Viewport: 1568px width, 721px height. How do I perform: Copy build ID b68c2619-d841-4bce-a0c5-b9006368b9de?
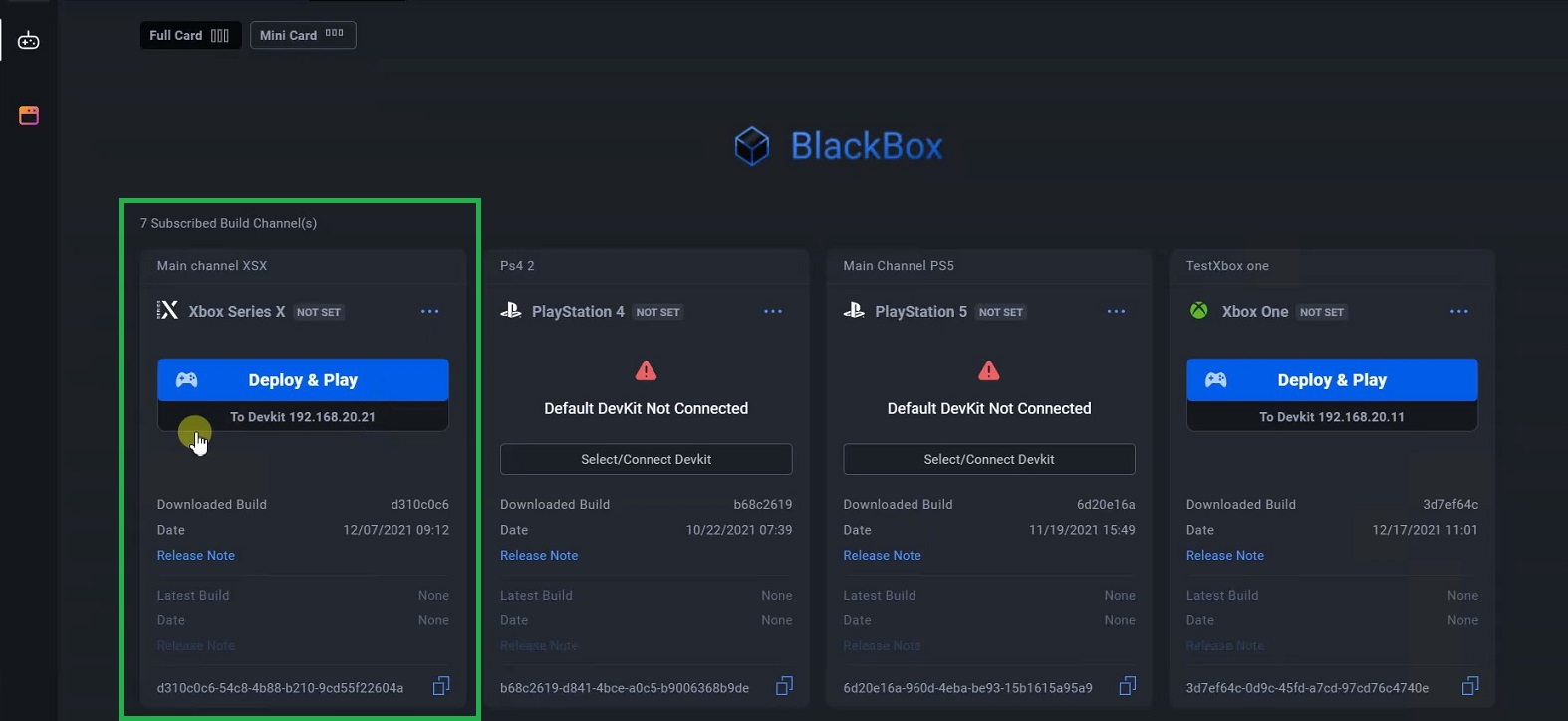[x=785, y=686]
